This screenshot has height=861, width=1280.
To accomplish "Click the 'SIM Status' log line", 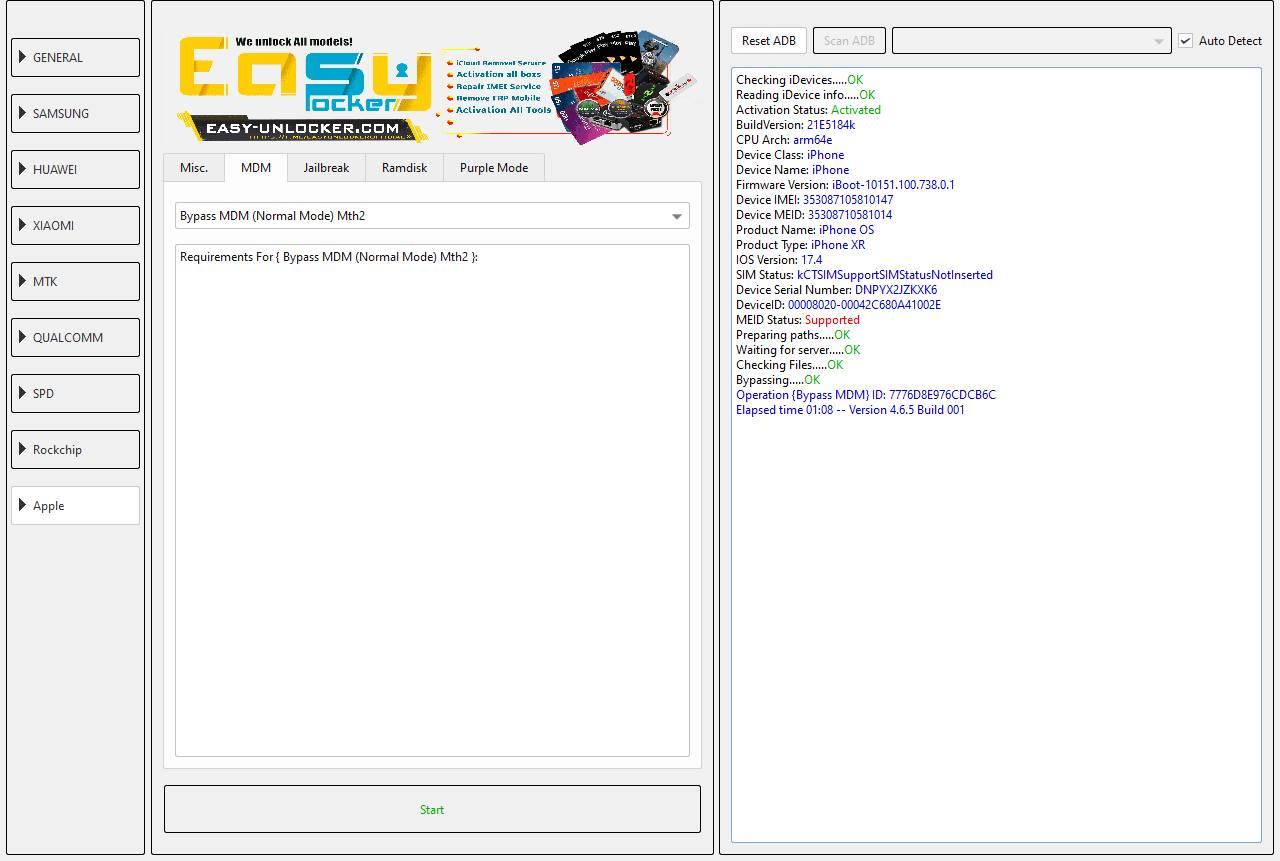I will point(864,275).
